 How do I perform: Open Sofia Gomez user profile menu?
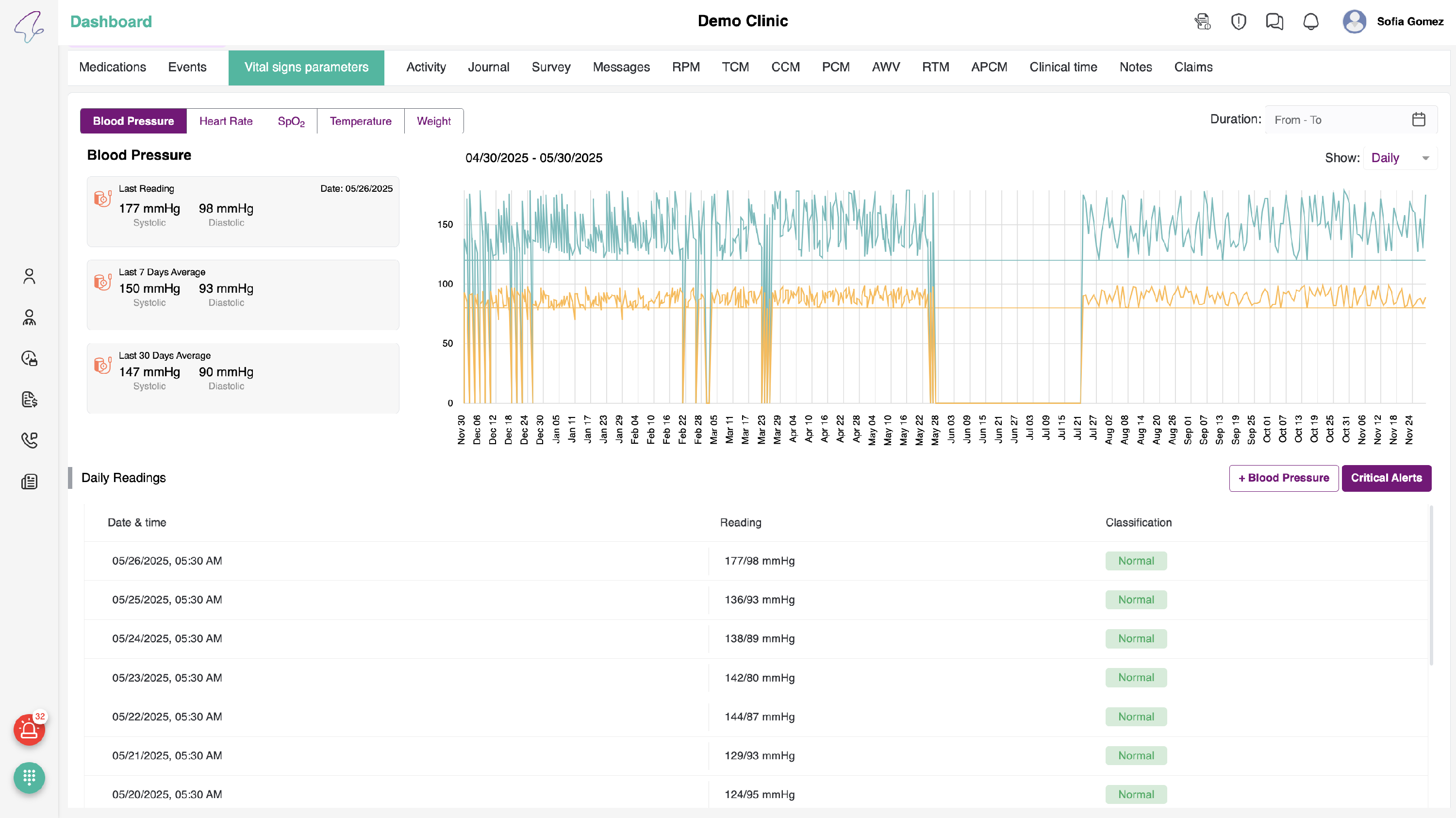(1393, 21)
